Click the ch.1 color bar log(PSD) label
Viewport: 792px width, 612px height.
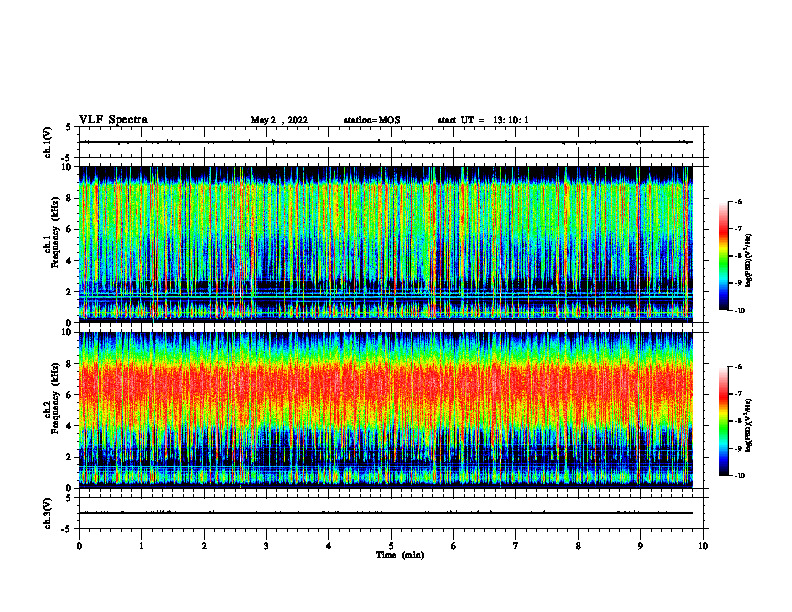coord(749,260)
